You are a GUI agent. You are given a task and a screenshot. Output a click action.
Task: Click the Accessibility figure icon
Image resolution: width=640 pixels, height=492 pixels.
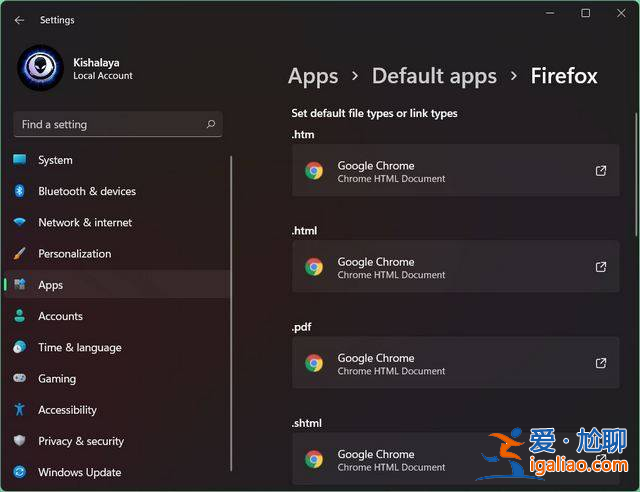click(x=20, y=409)
